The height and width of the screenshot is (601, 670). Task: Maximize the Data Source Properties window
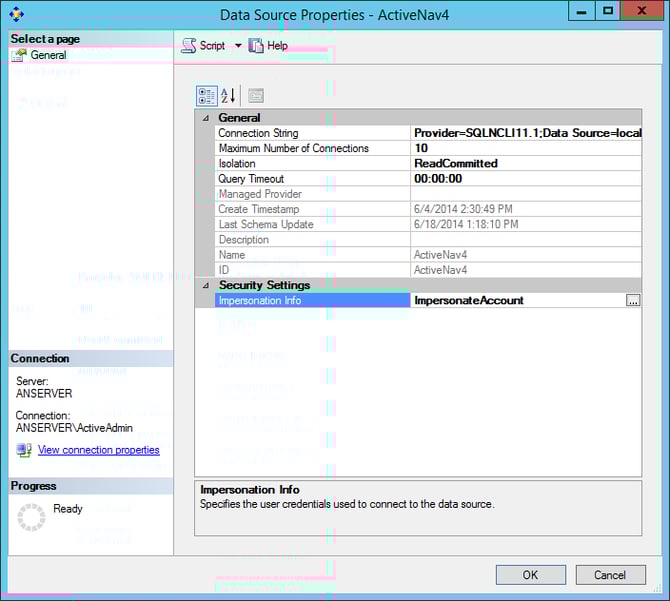coord(608,11)
